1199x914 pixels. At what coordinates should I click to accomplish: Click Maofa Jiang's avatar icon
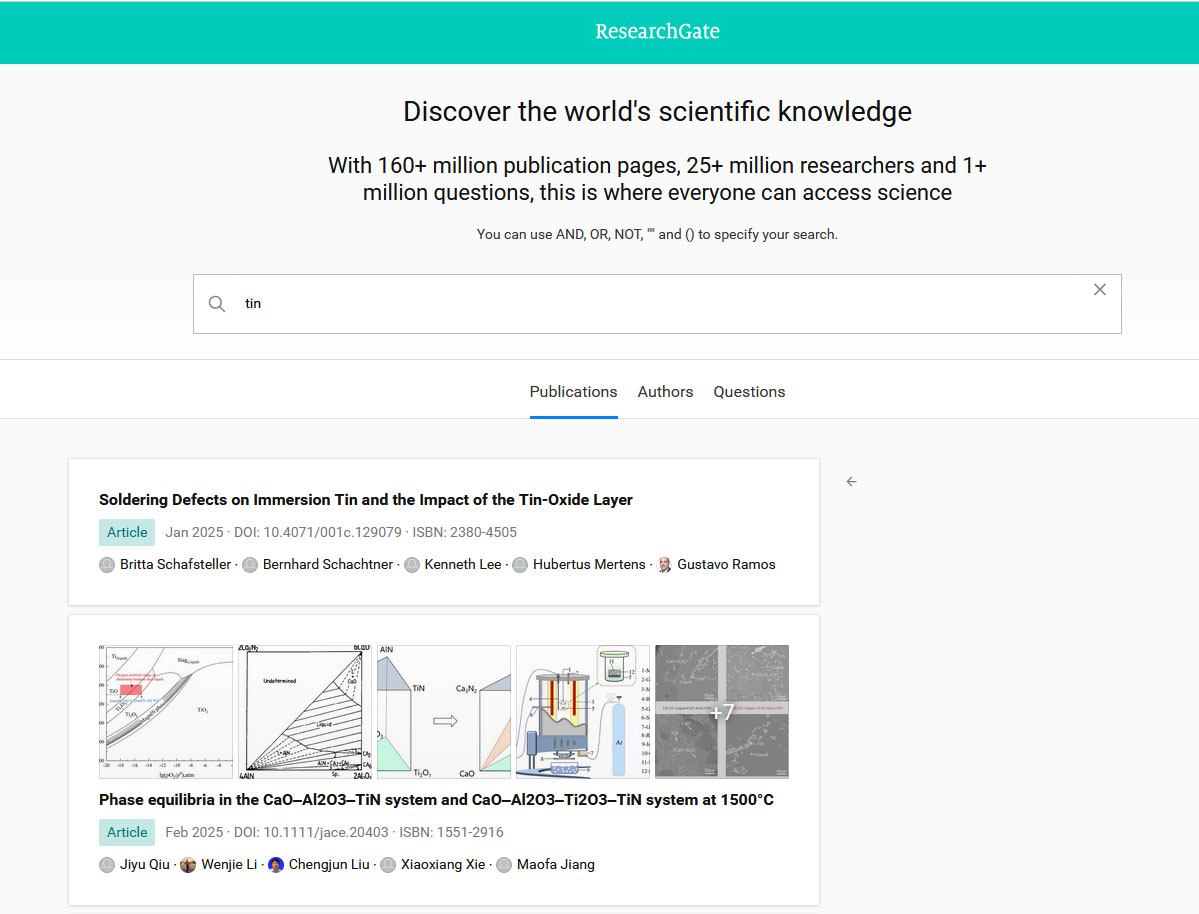click(x=504, y=864)
